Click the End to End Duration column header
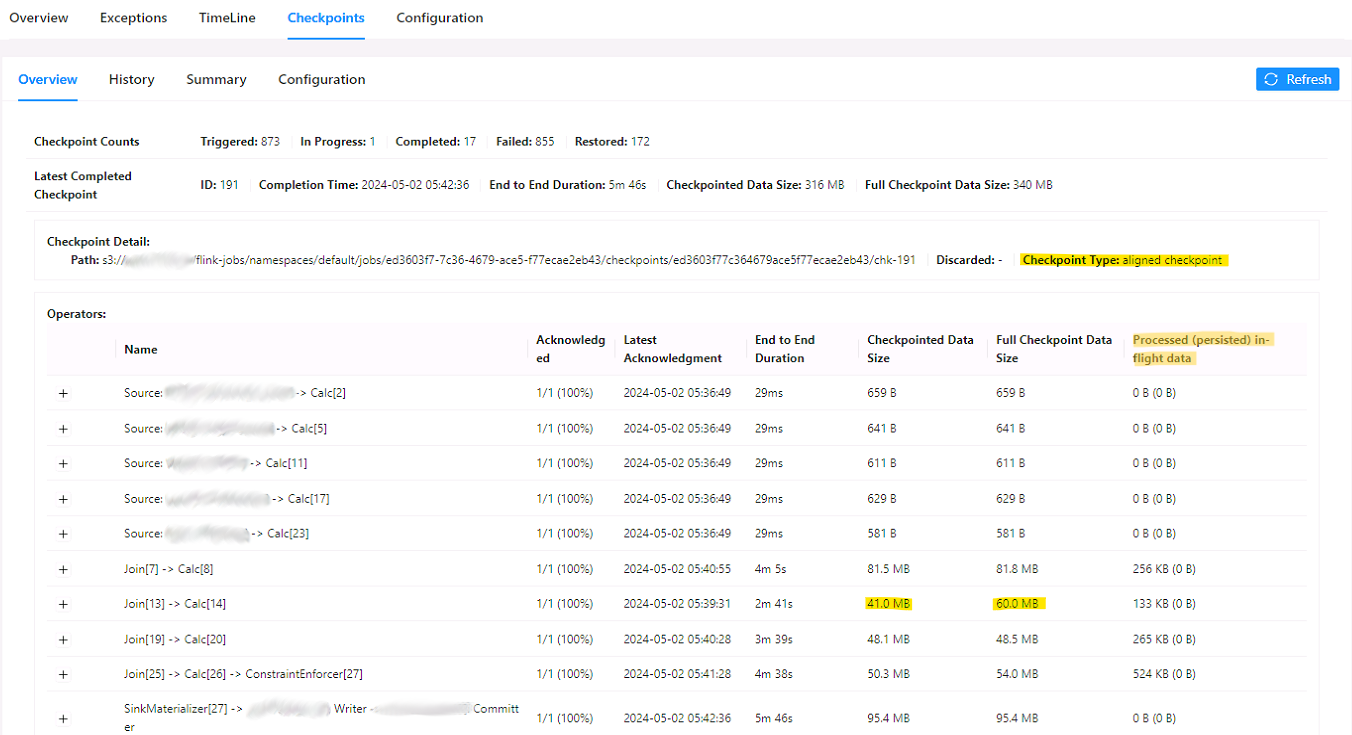Viewport: 1352px width, 735px height. pyautogui.click(x=785, y=349)
